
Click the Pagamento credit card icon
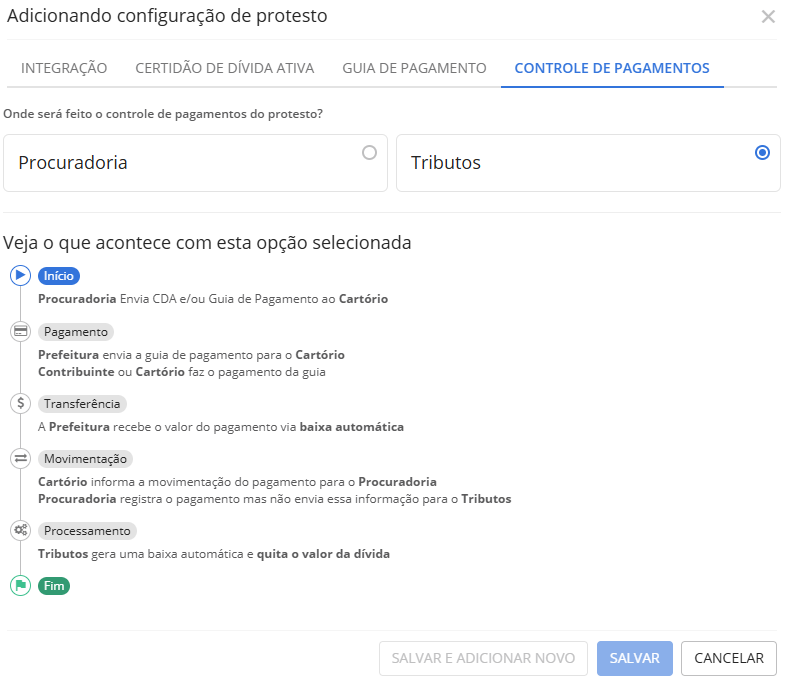[20, 331]
